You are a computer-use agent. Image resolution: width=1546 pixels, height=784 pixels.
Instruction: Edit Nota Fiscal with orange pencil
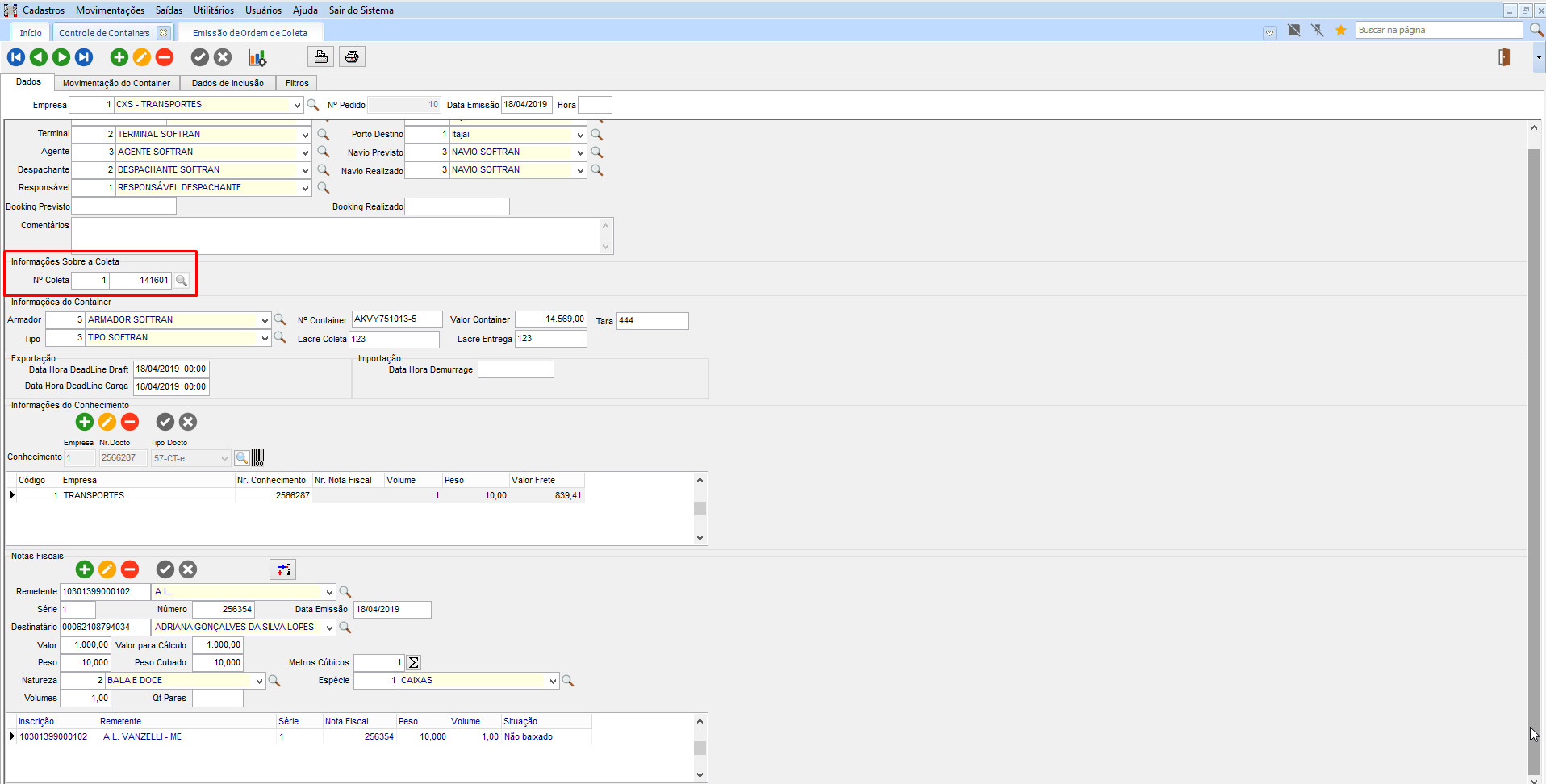(x=107, y=569)
